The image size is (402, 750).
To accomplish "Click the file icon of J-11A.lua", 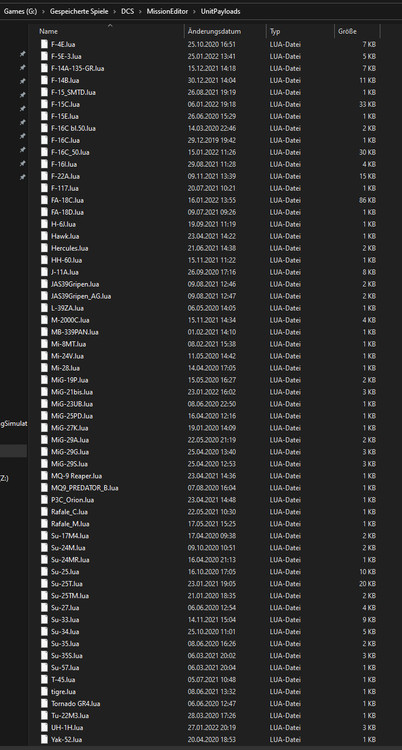I will pos(45,272).
